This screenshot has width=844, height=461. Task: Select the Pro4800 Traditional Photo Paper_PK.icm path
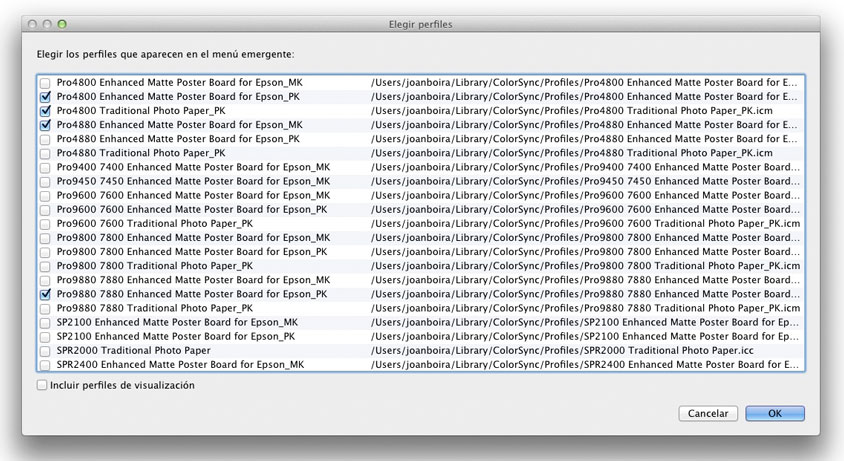572,110
